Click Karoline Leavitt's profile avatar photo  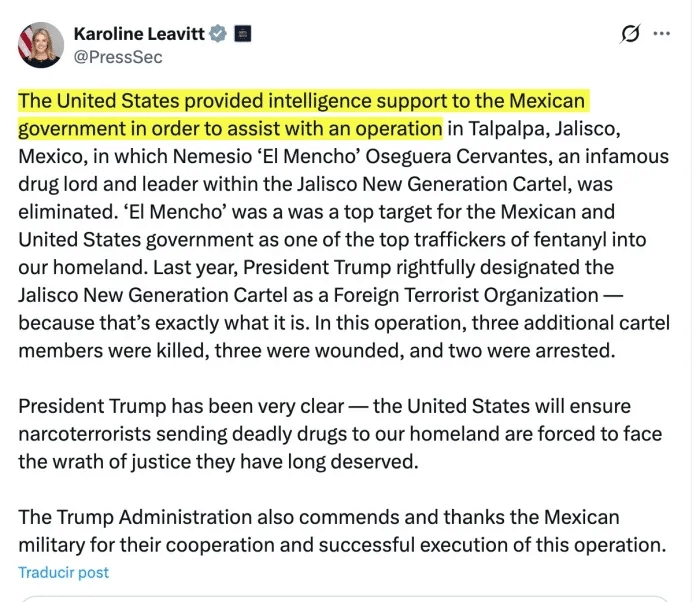point(41,45)
